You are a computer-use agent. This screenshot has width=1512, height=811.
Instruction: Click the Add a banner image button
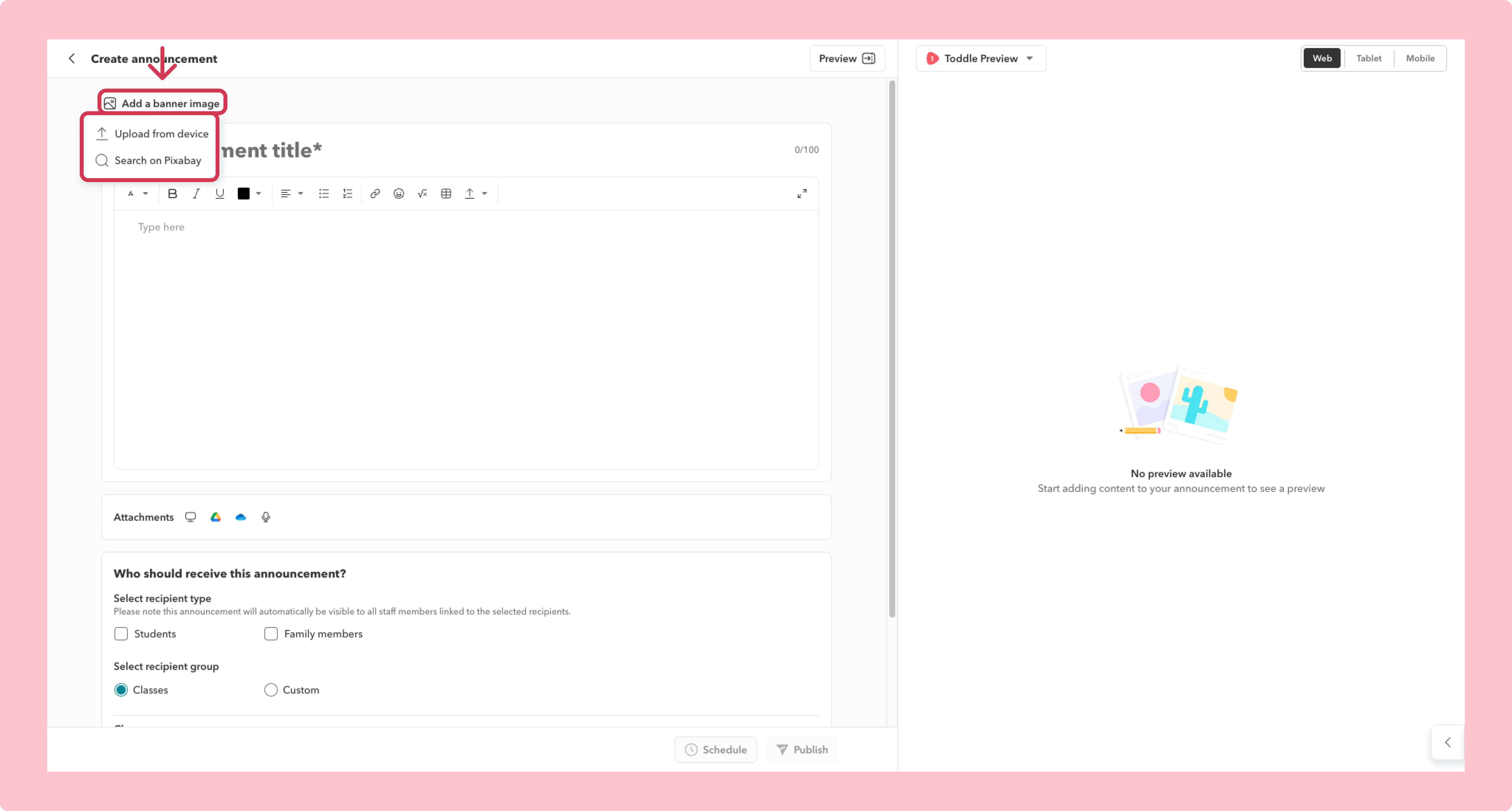pos(162,103)
